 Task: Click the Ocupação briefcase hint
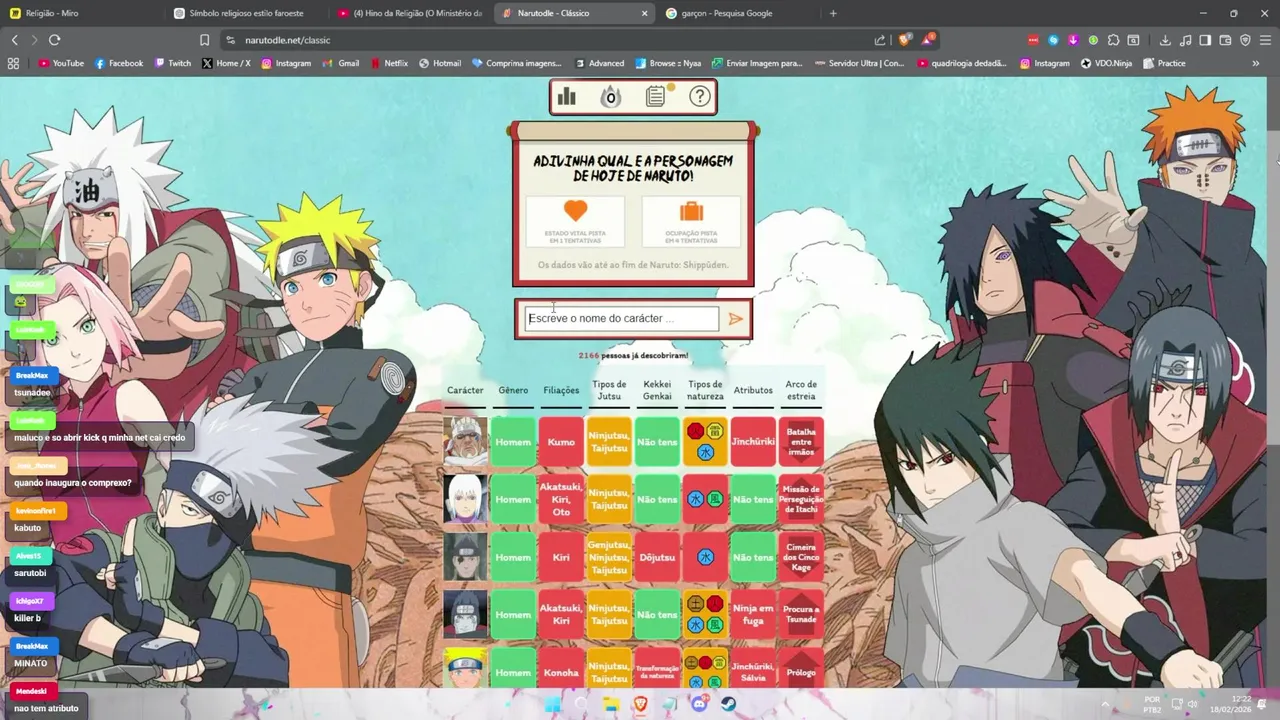pos(691,221)
